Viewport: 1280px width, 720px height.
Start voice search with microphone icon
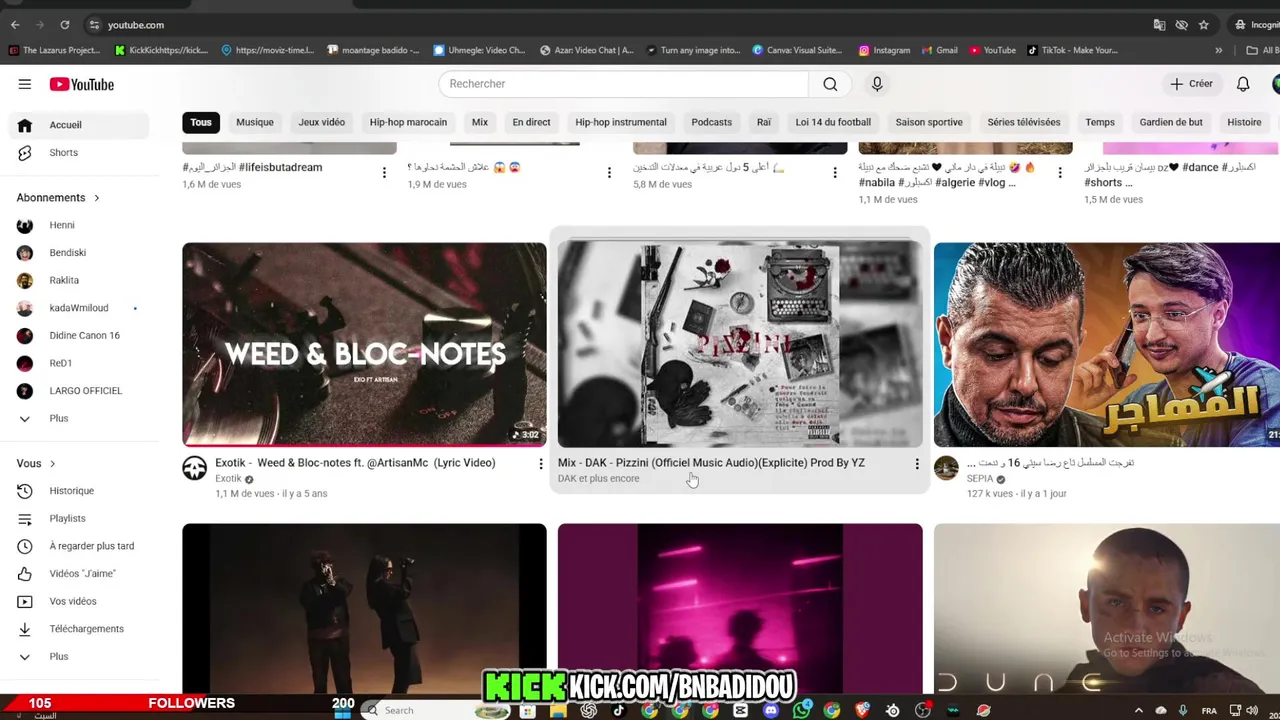tap(877, 84)
